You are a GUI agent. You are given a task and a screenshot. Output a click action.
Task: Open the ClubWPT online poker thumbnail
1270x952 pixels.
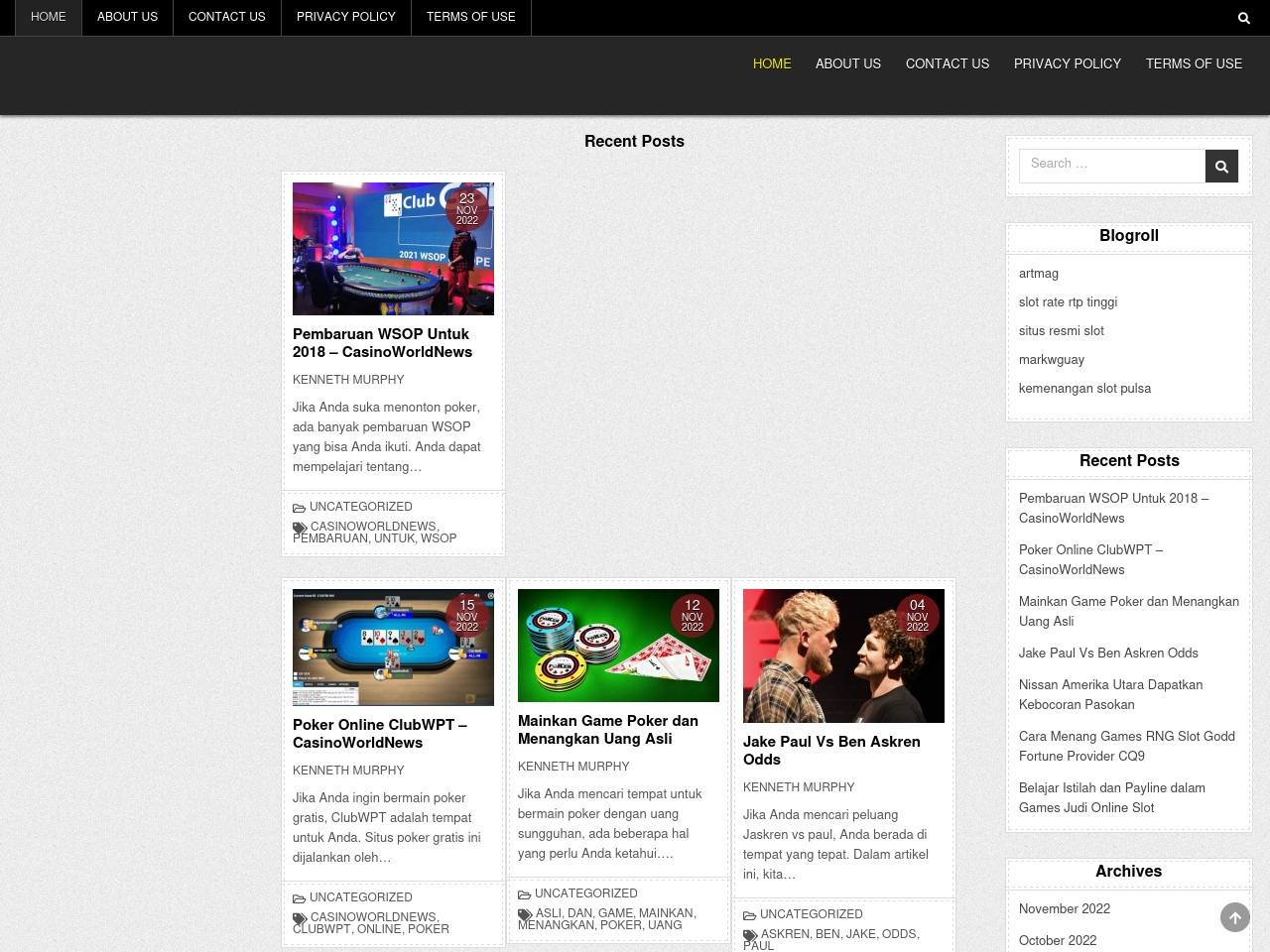393,648
